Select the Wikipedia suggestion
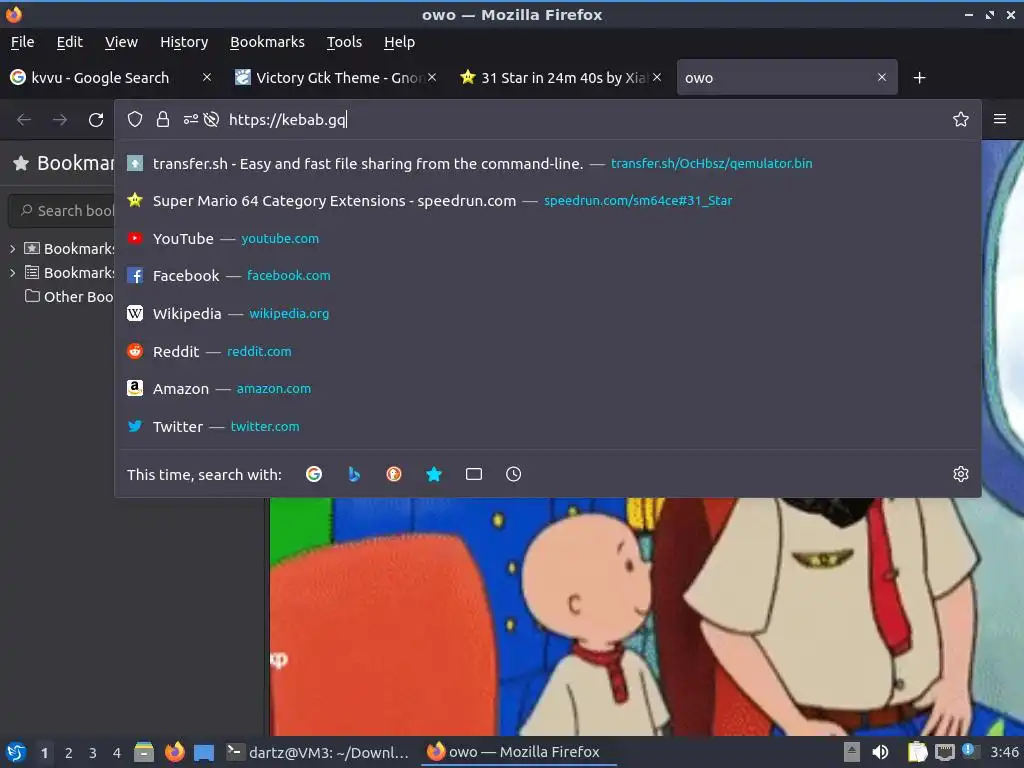This screenshot has width=1024, height=768. tap(548, 313)
